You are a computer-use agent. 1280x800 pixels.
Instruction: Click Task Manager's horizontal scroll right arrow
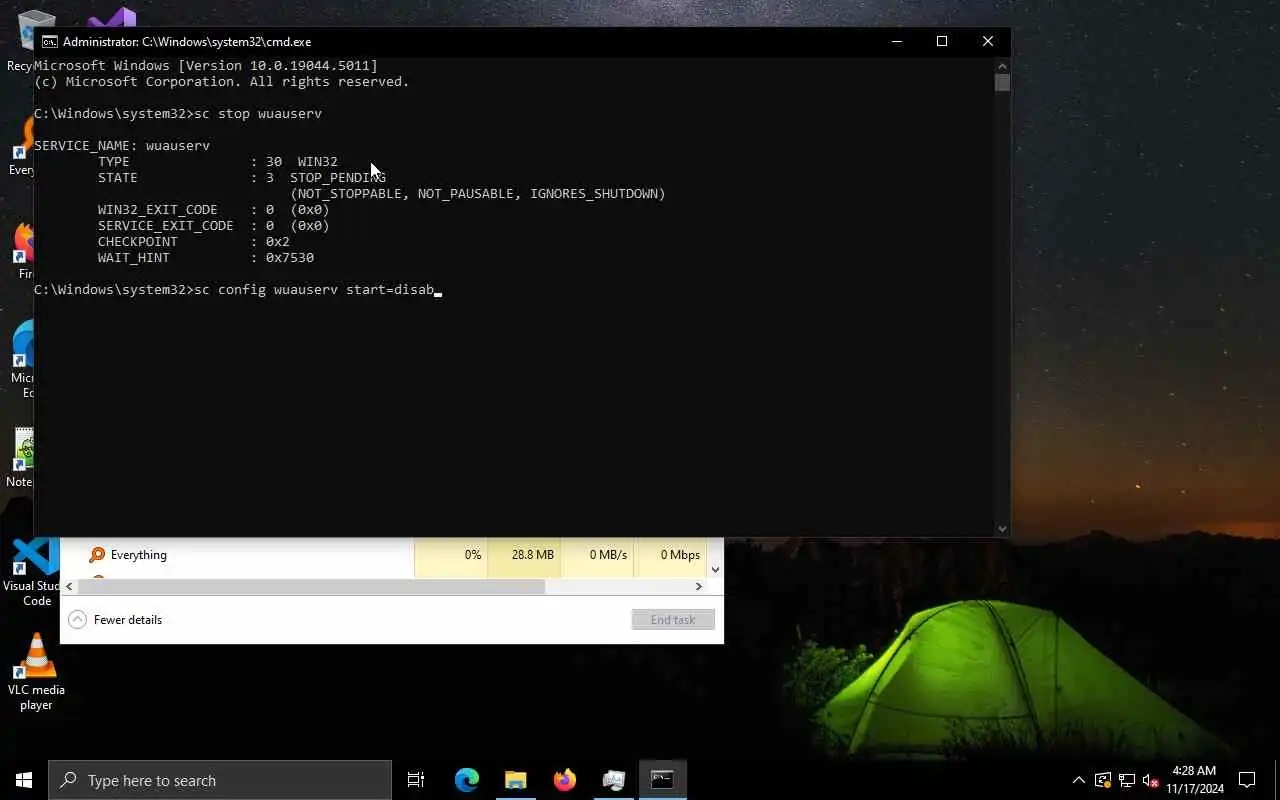699,586
